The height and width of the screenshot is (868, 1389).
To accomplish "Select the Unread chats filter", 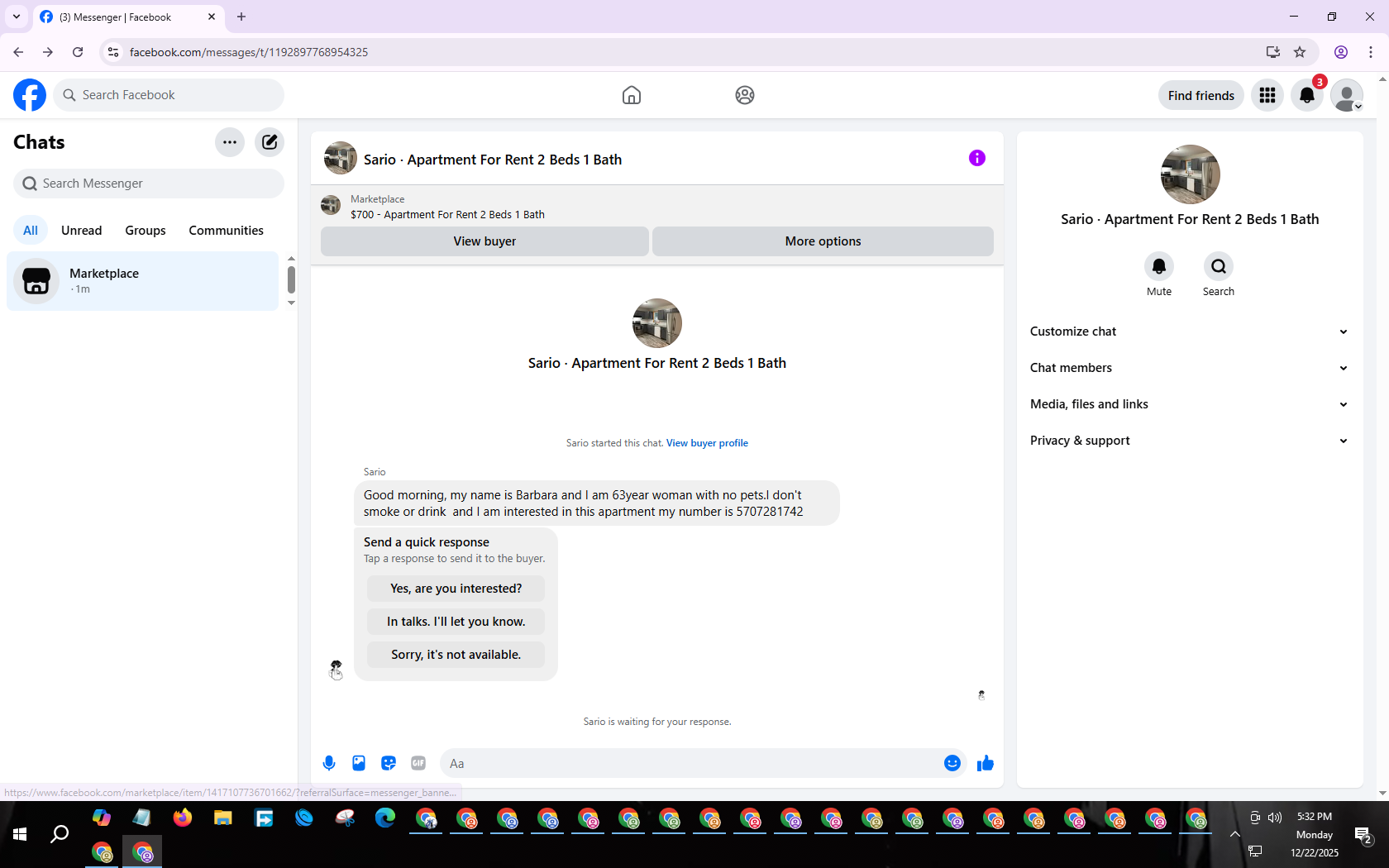I will click(x=82, y=231).
